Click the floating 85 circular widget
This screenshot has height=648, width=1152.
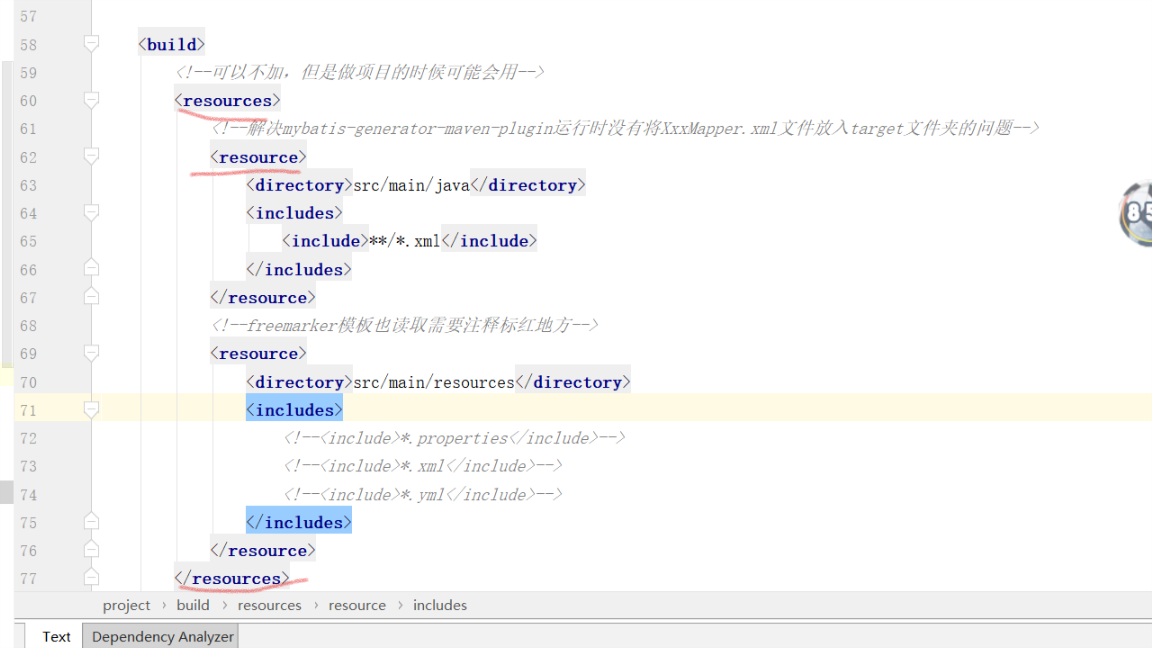(1136, 213)
